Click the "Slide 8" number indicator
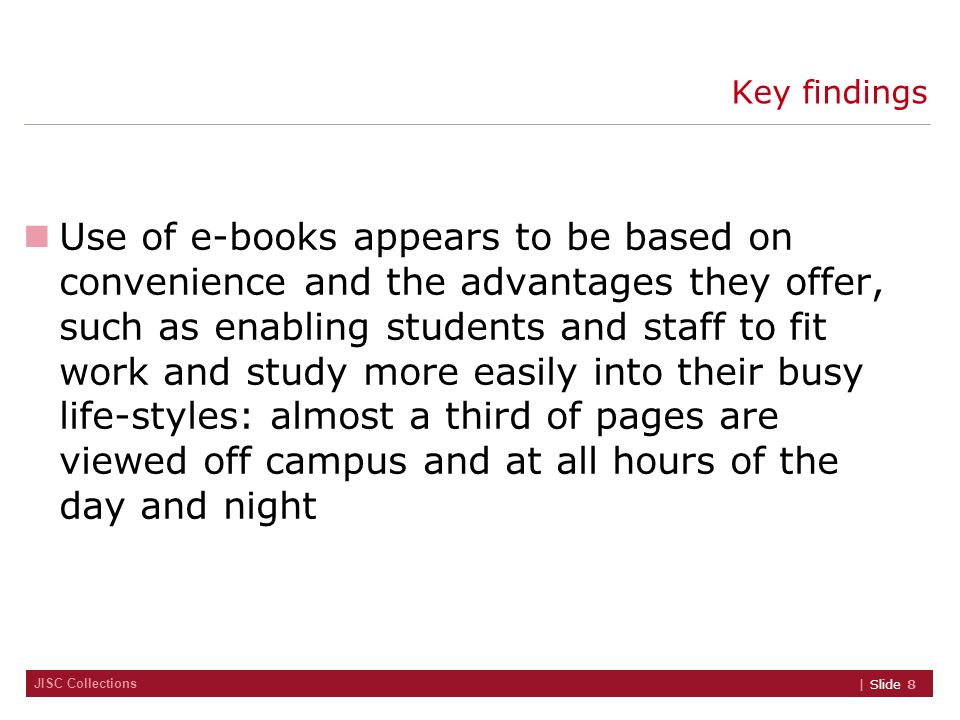The height and width of the screenshot is (720, 960). (x=892, y=684)
